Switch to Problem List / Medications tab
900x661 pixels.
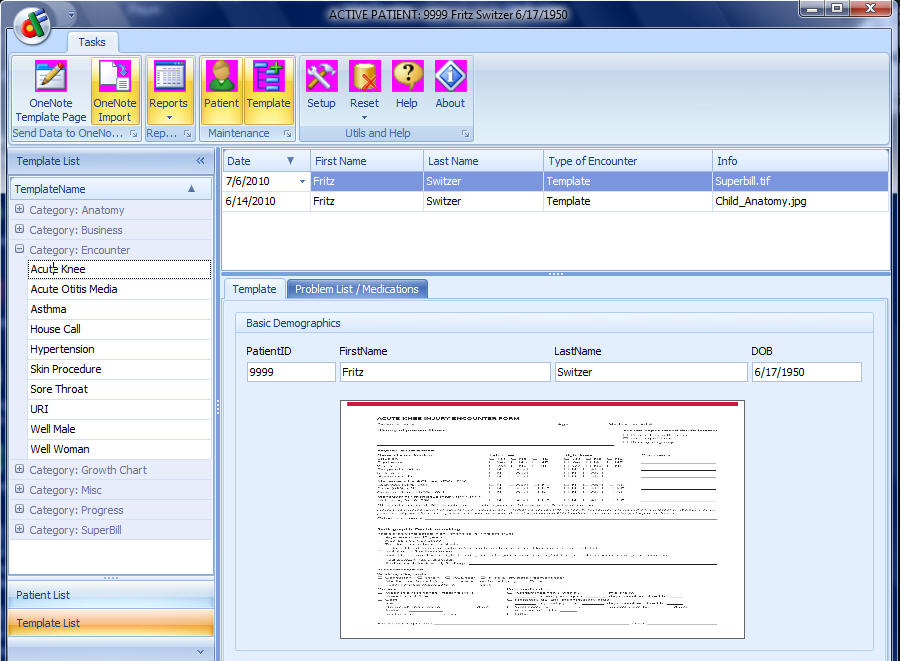[356, 289]
